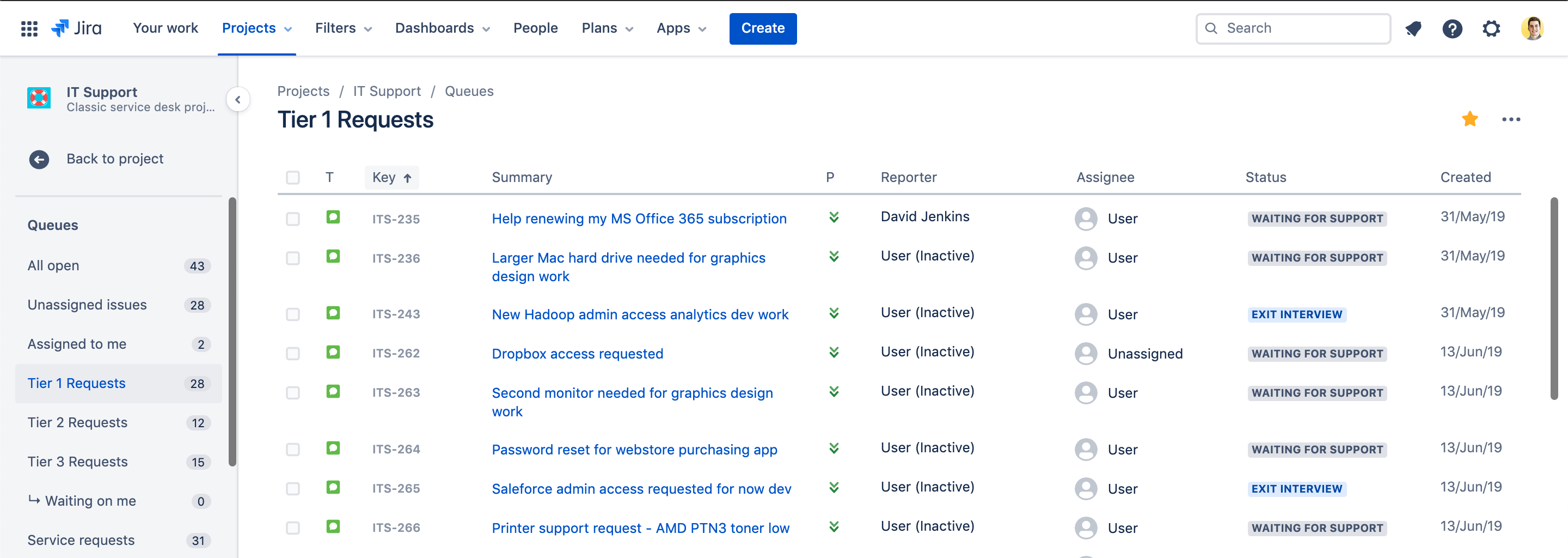The height and width of the screenshot is (558, 1568).
Task: Open the notifications icon
Action: [x=1413, y=29]
